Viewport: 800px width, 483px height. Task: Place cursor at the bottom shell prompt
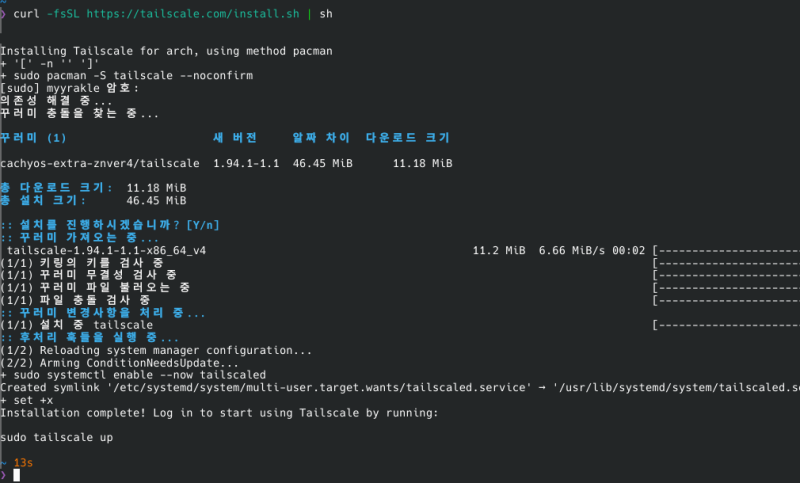16,475
